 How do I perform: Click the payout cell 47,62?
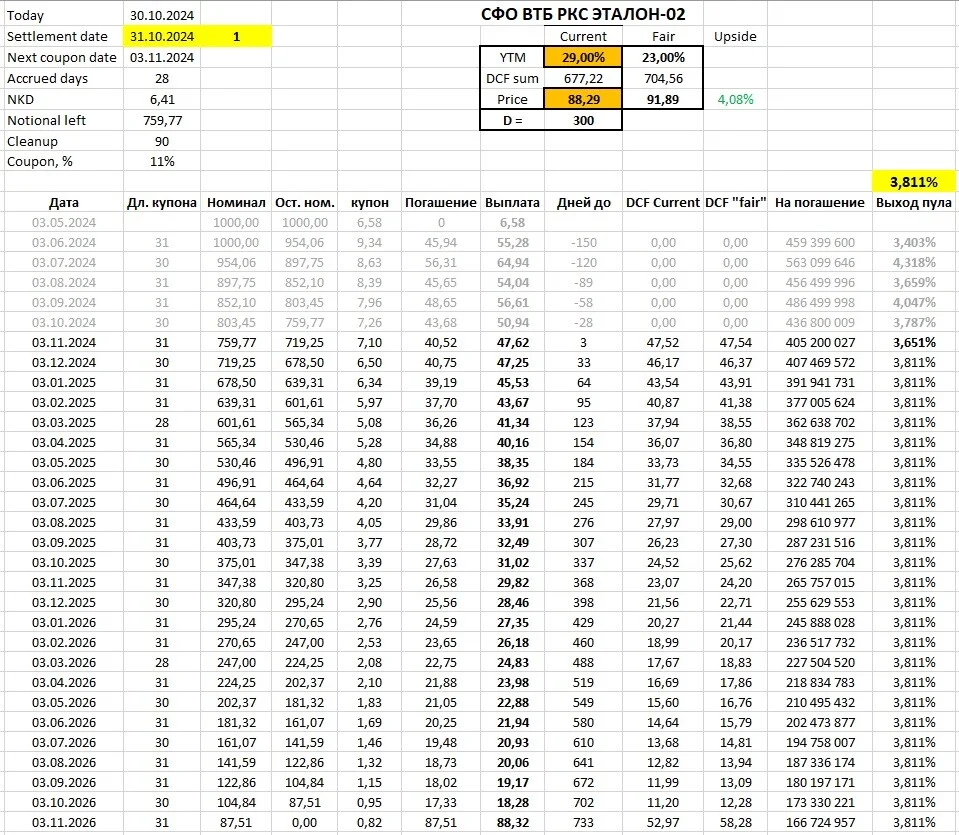pyautogui.click(x=513, y=343)
